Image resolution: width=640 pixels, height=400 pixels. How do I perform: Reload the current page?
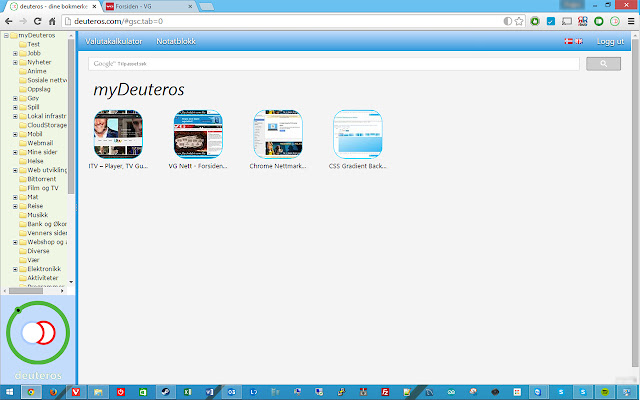(38, 21)
